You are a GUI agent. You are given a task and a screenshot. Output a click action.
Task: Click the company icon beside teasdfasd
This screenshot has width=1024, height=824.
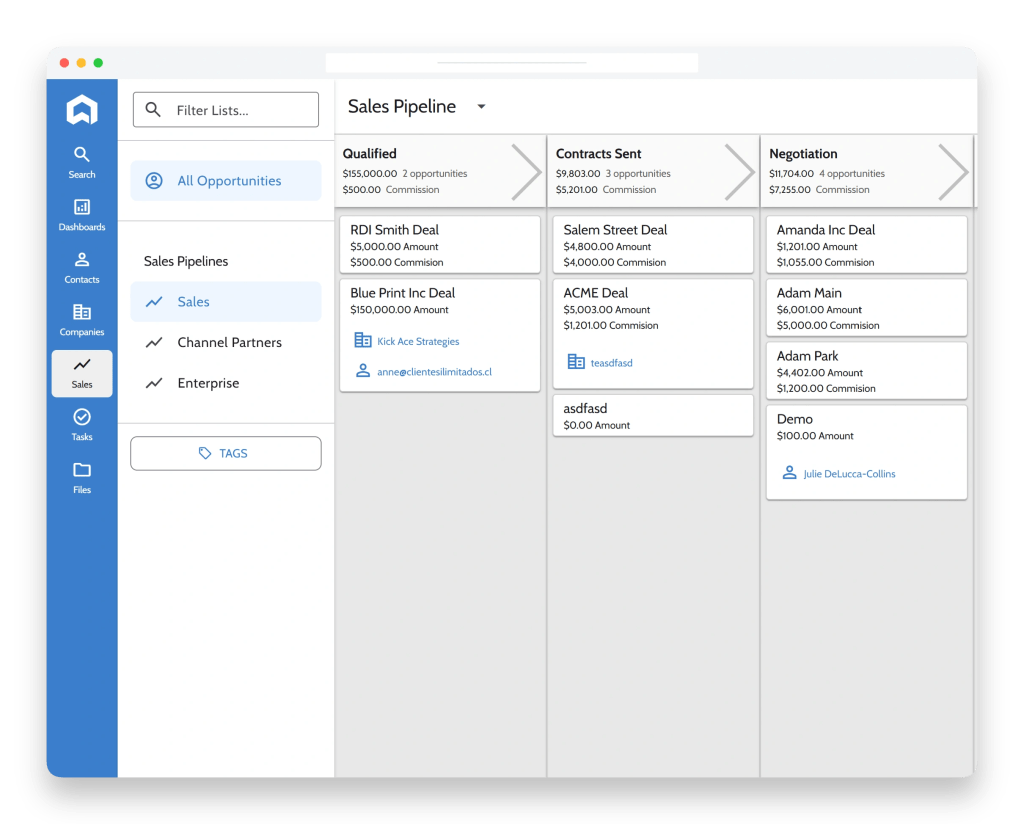577,363
